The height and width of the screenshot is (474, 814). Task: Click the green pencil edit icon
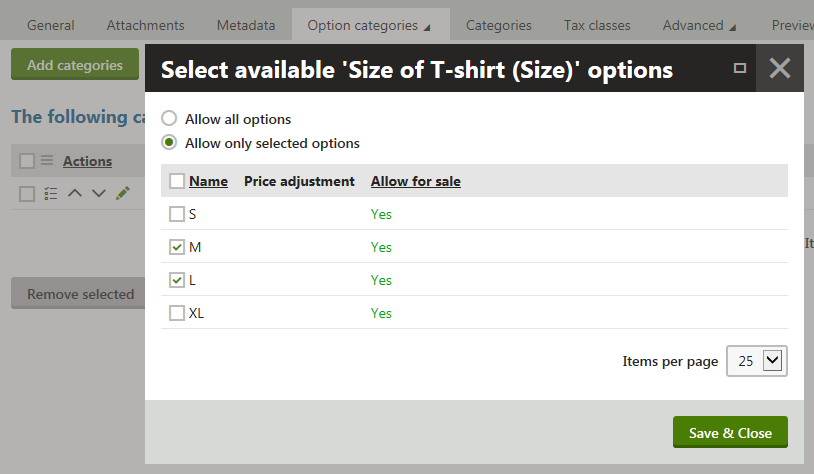[123, 193]
